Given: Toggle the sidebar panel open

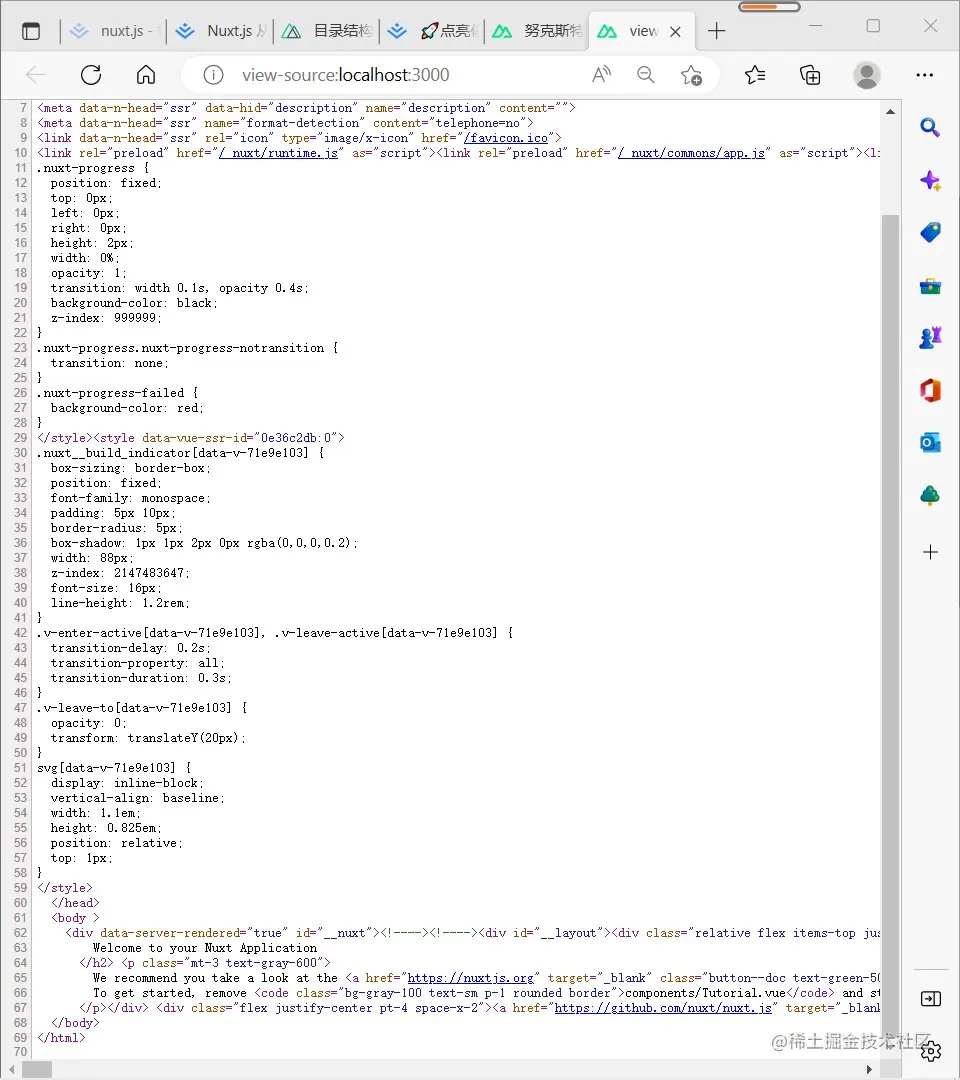Looking at the screenshot, I should pos(930,998).
